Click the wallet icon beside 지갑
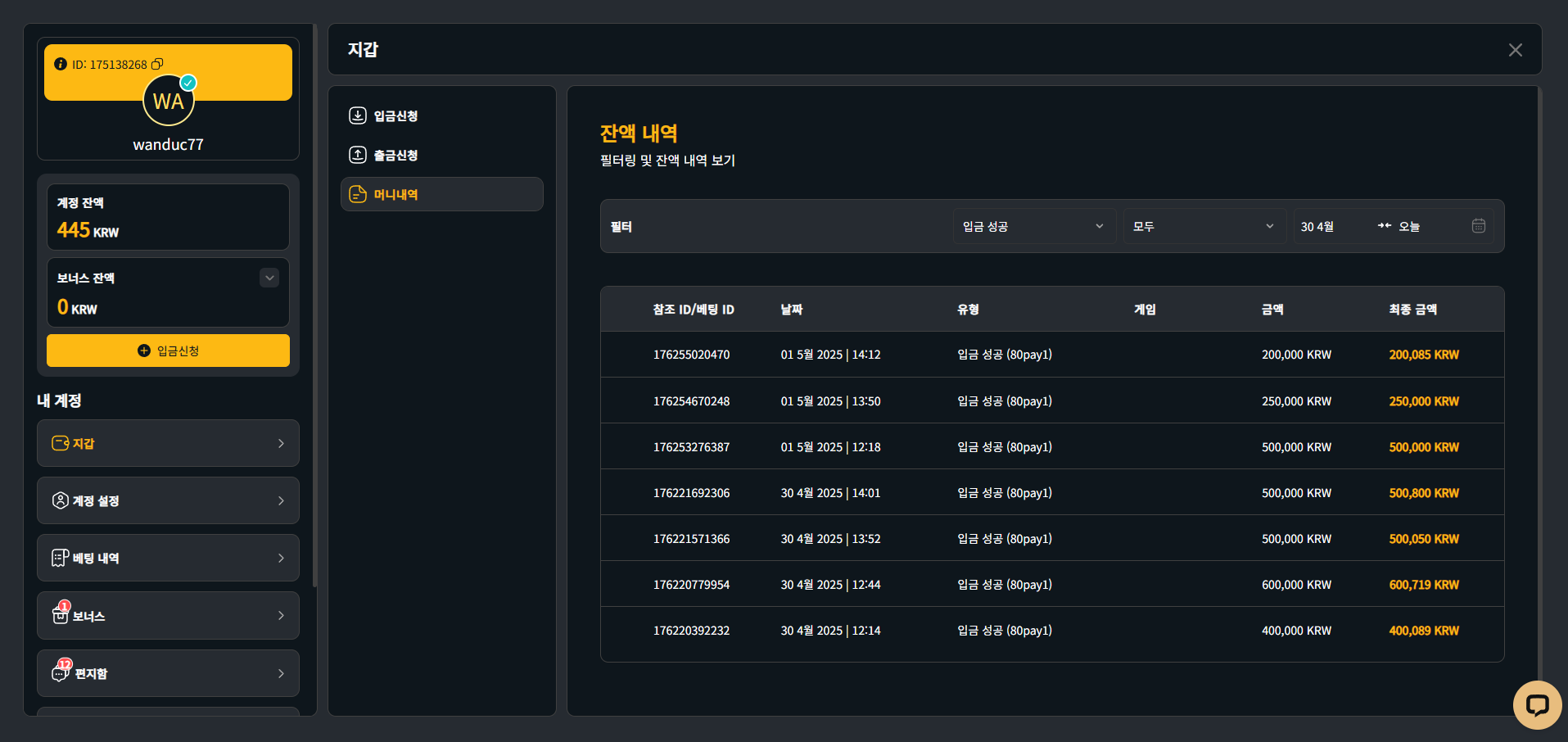Screen dimensions: 1568x742 [61, 443]
